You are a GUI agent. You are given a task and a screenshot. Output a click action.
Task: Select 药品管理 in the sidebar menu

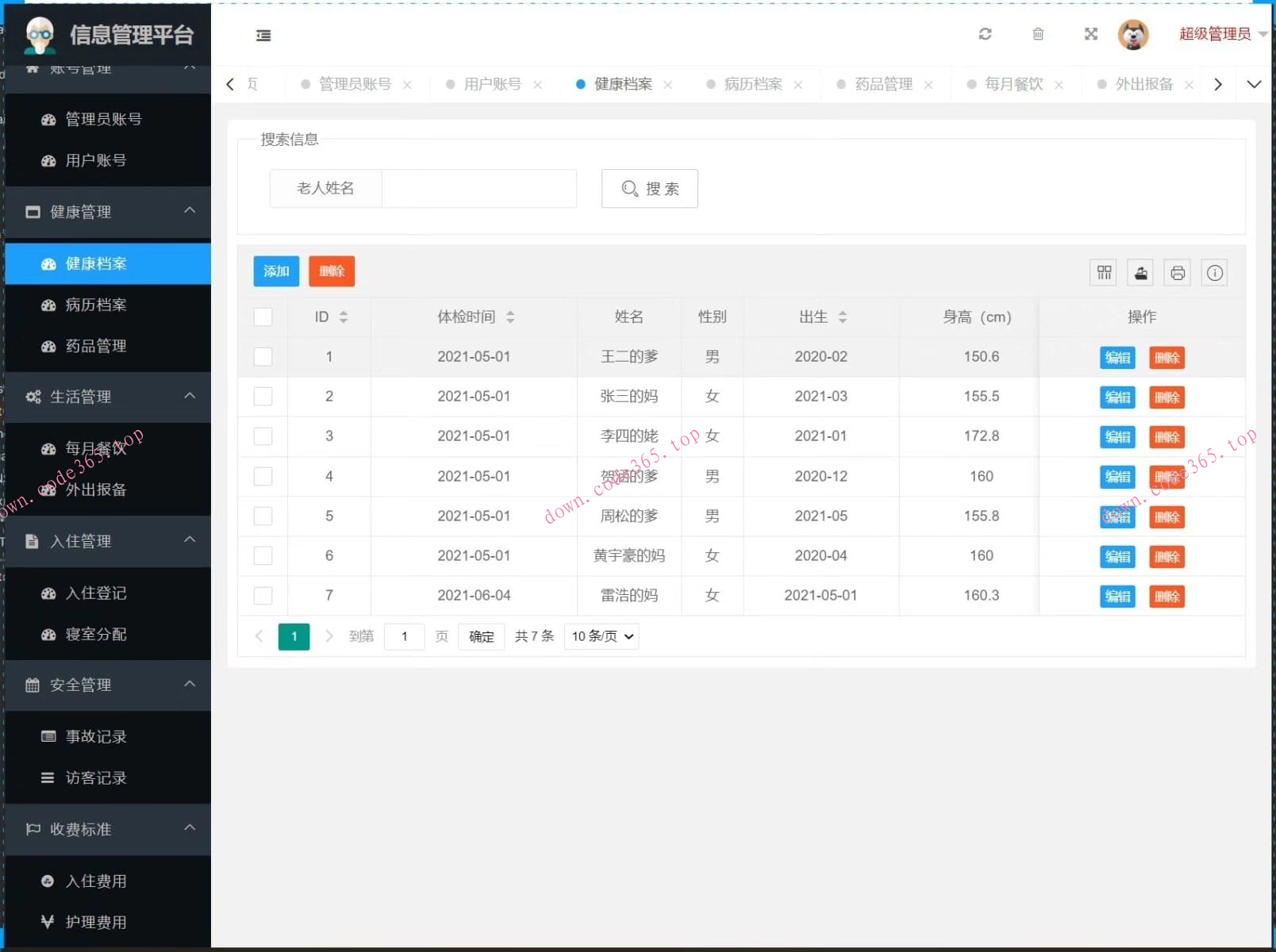tap(95, 345)
